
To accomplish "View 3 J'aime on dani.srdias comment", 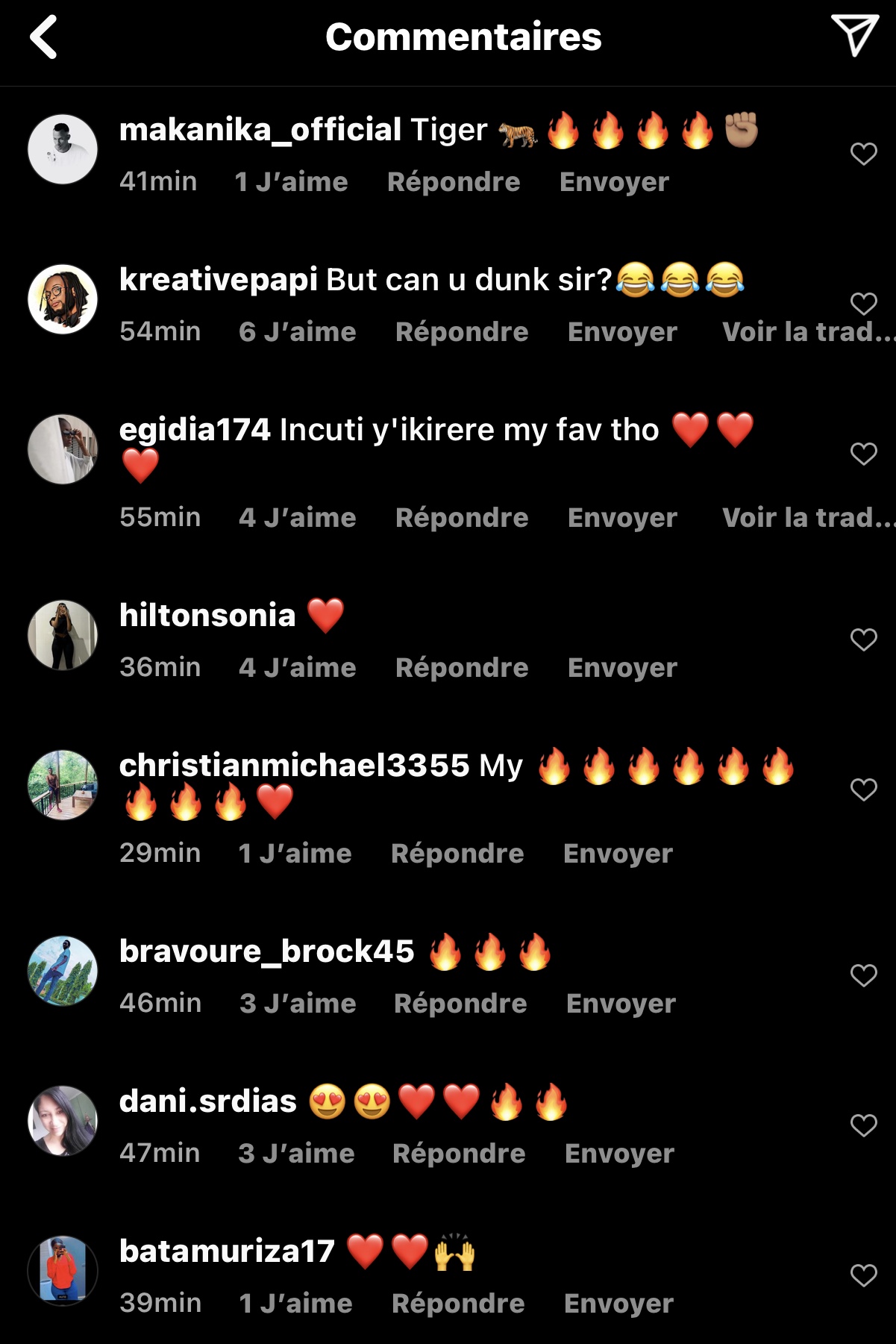I will click(x=296, y=1153).
